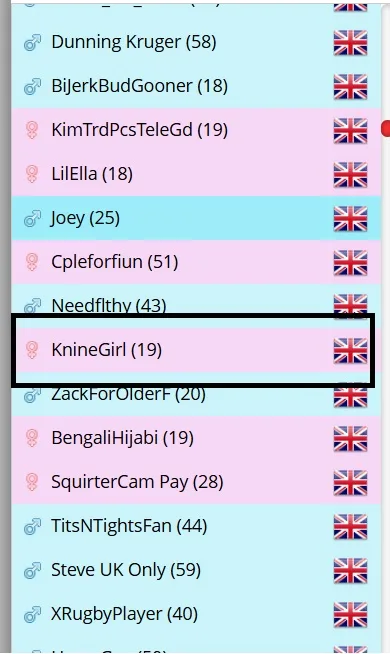Choose Steve UK Only (59) from list
Viewport: 390px width, 654px height.
pyautogui.click(x=196, y=570)
